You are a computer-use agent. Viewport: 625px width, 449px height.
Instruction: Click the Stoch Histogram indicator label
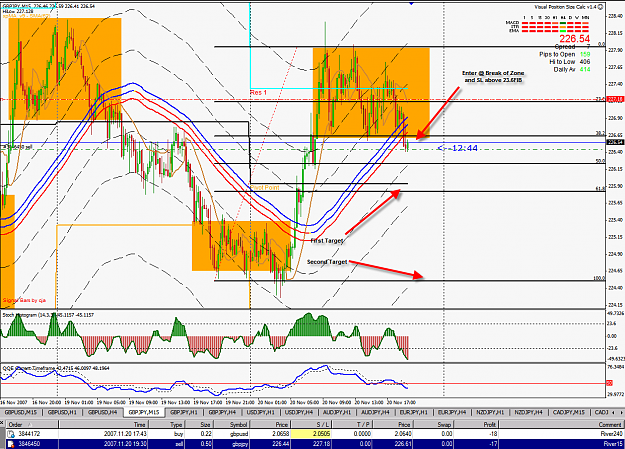click(48, 315)
